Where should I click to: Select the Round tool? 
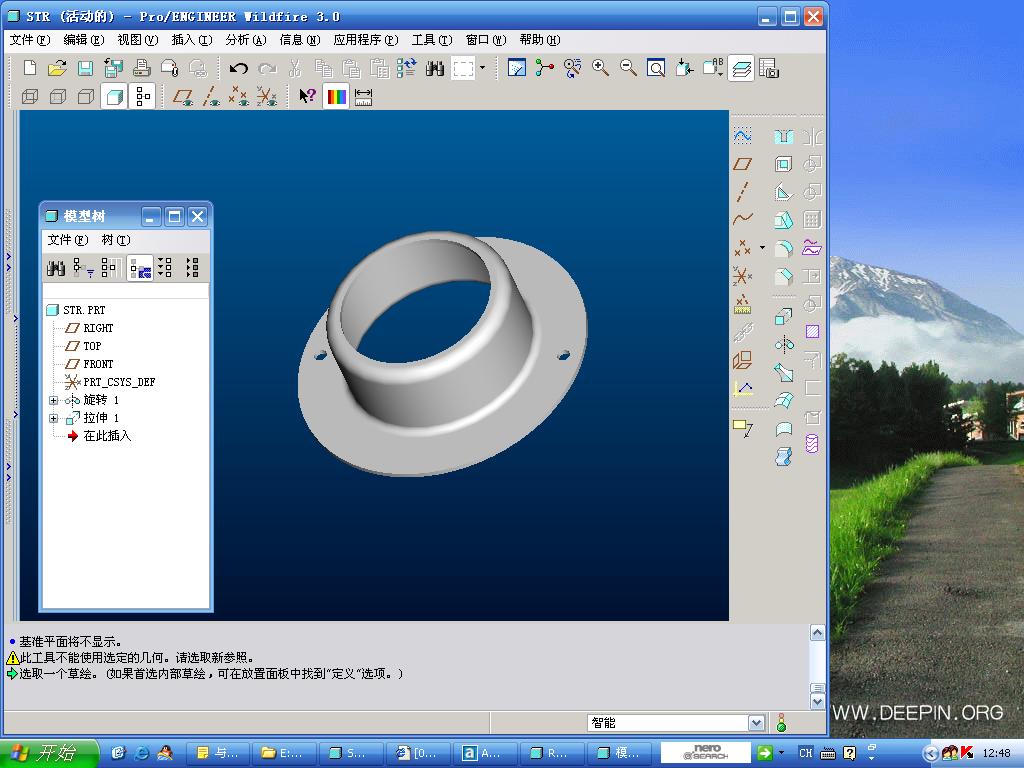coord(784,248)
